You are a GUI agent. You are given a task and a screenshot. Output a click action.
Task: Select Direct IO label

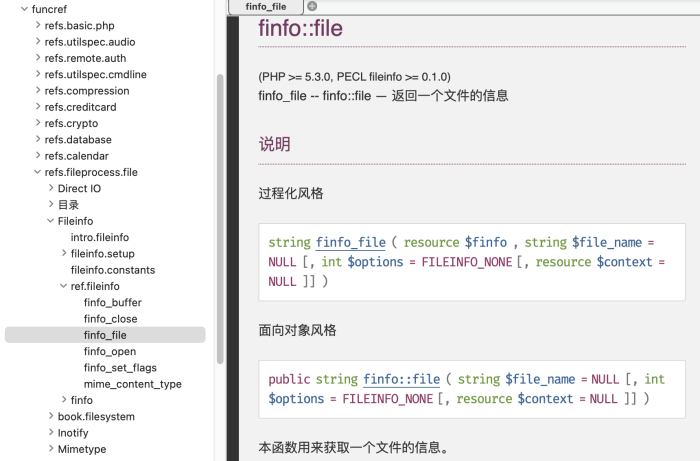tap(79, 189)
